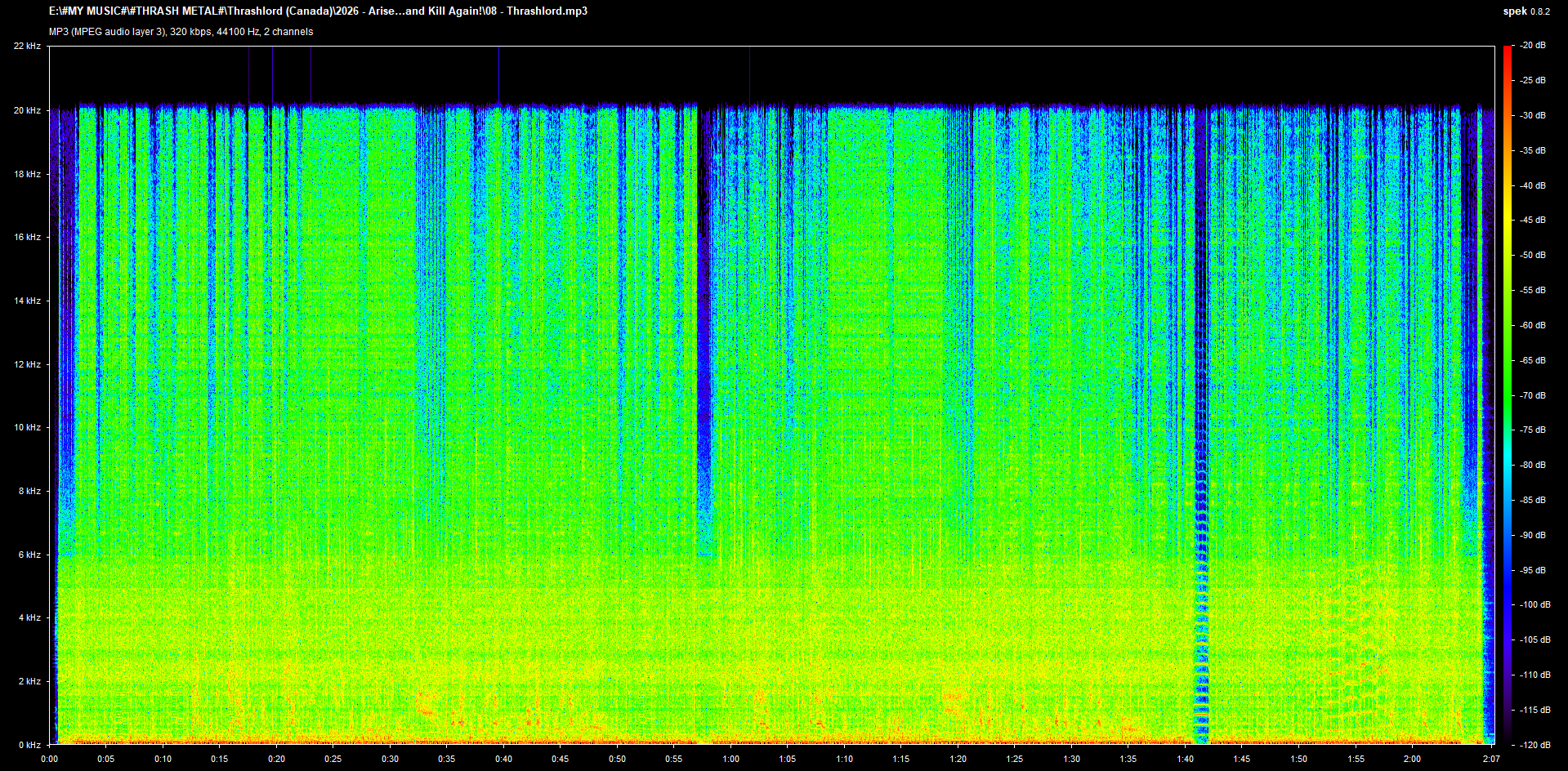Click the MP3 codec info line
The image size is (1568, 771).
click(181, 32)
